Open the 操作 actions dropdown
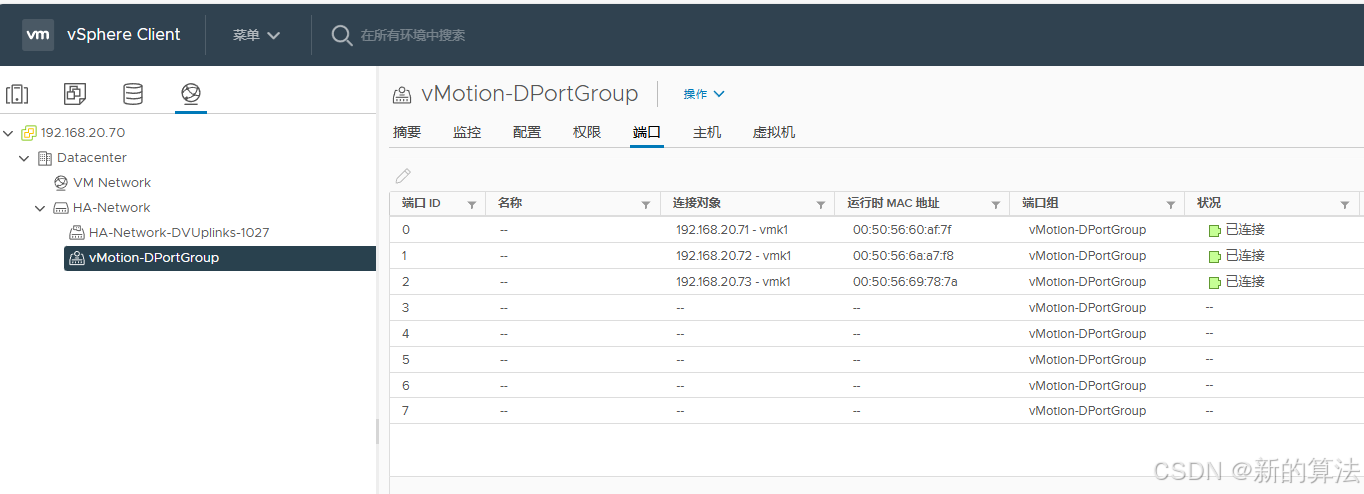The height and width of the screenshot is (494, 1364). click(704, 94)
